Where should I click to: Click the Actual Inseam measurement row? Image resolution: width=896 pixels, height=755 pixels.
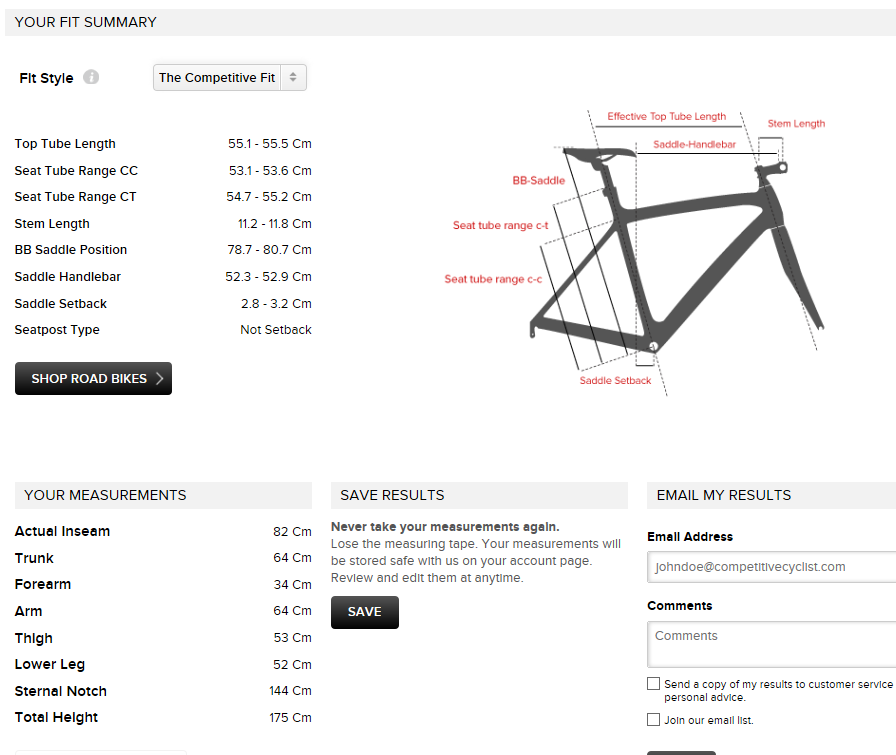click(163, 532)
